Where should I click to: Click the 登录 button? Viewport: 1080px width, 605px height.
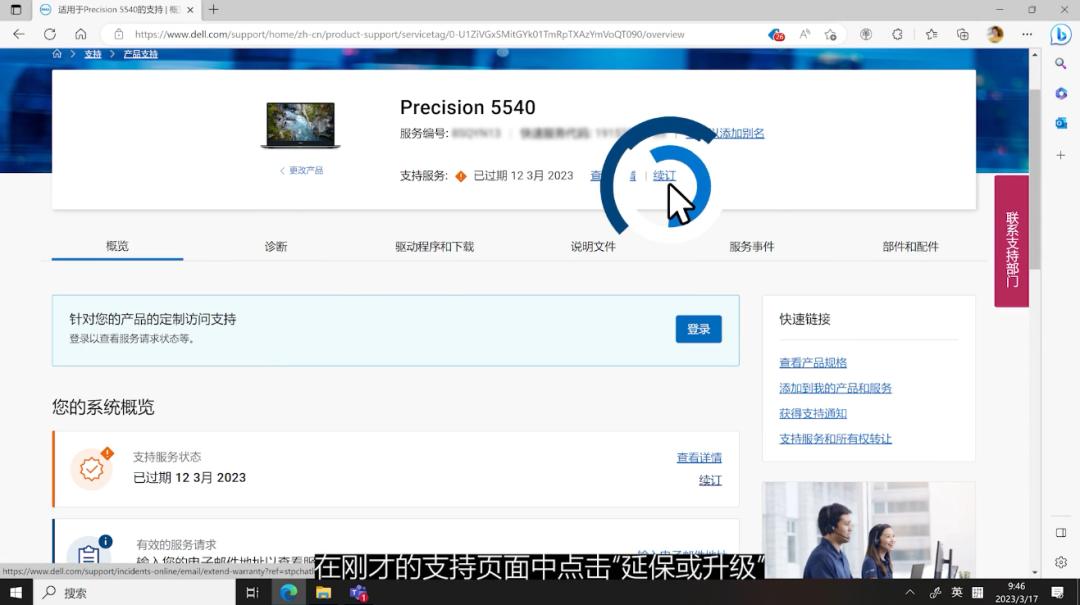pos(698,329)
